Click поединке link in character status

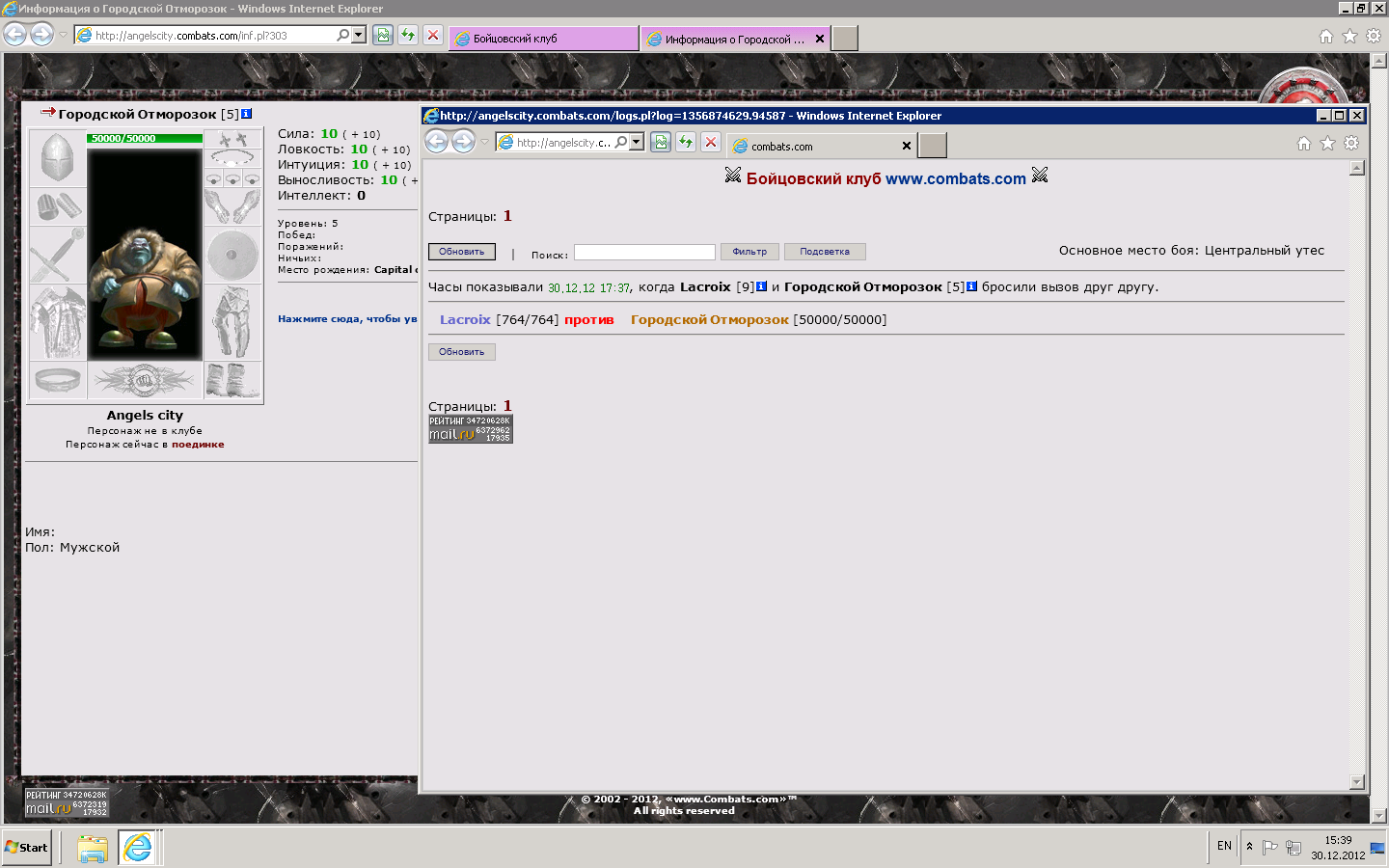198,445
